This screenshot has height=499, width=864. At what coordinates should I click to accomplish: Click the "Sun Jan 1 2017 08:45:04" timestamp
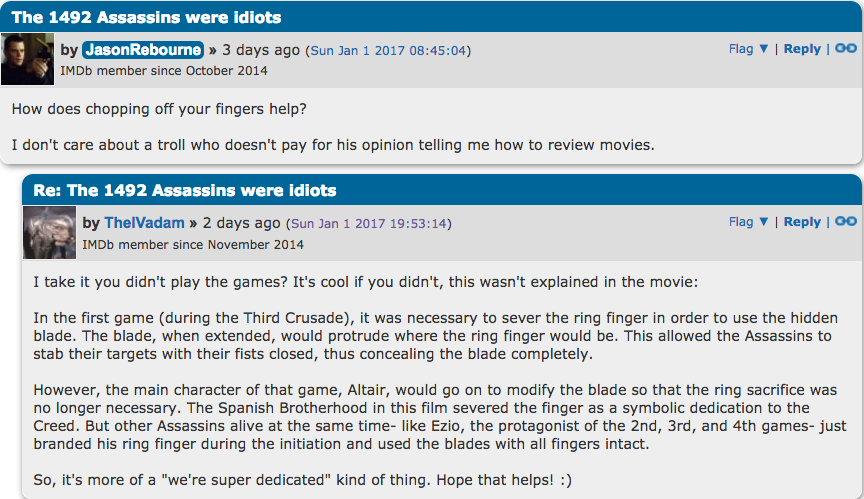click(388, 51)
